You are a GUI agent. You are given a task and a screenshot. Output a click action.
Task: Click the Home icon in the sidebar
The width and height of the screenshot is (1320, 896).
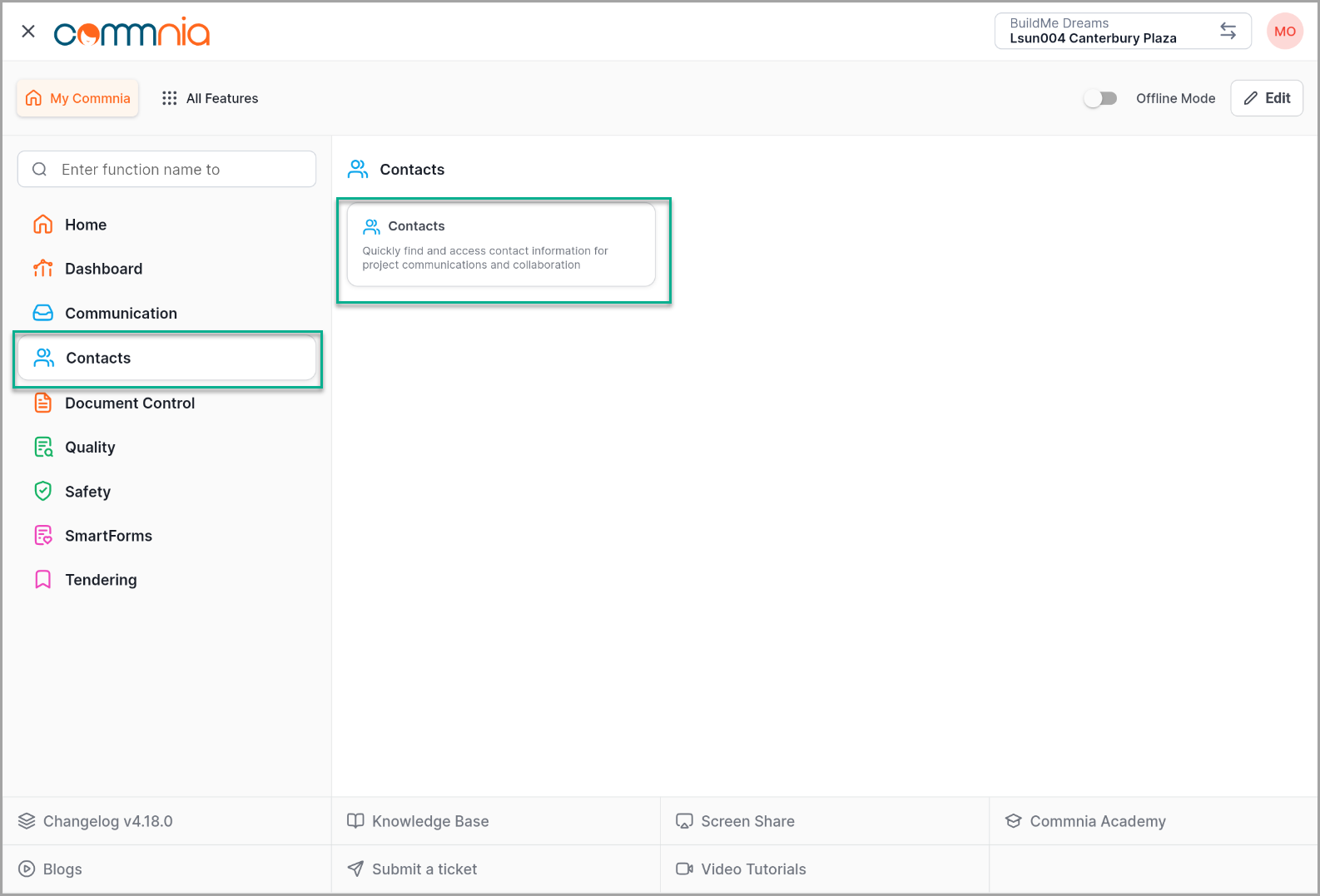click(x=42, y=225)
